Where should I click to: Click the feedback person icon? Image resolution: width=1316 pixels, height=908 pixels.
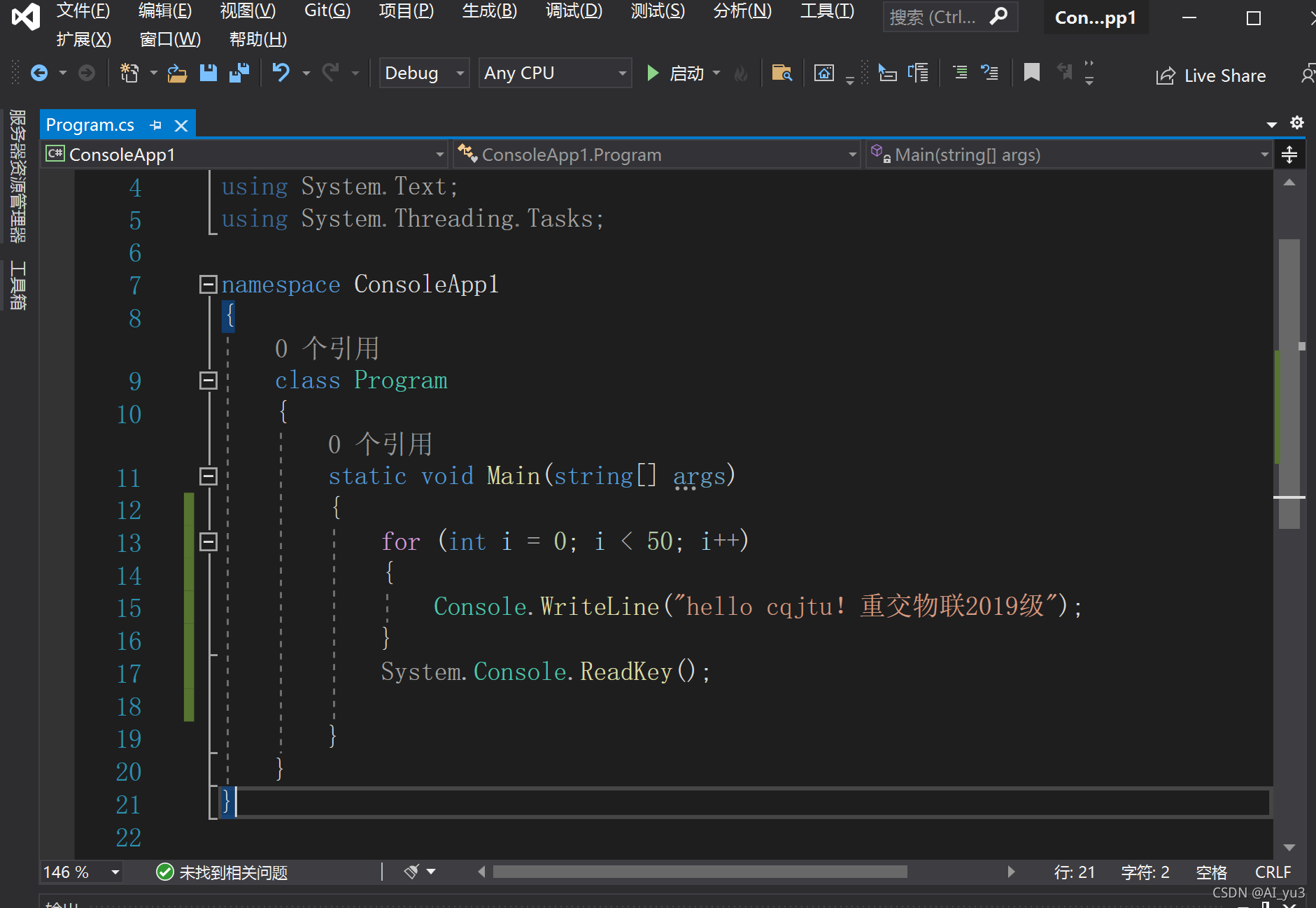1307,74
